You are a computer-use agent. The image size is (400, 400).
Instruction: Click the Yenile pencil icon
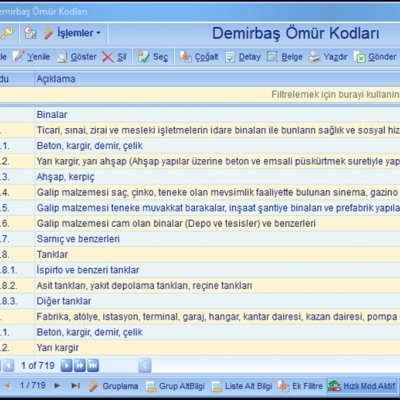(19, 57)
